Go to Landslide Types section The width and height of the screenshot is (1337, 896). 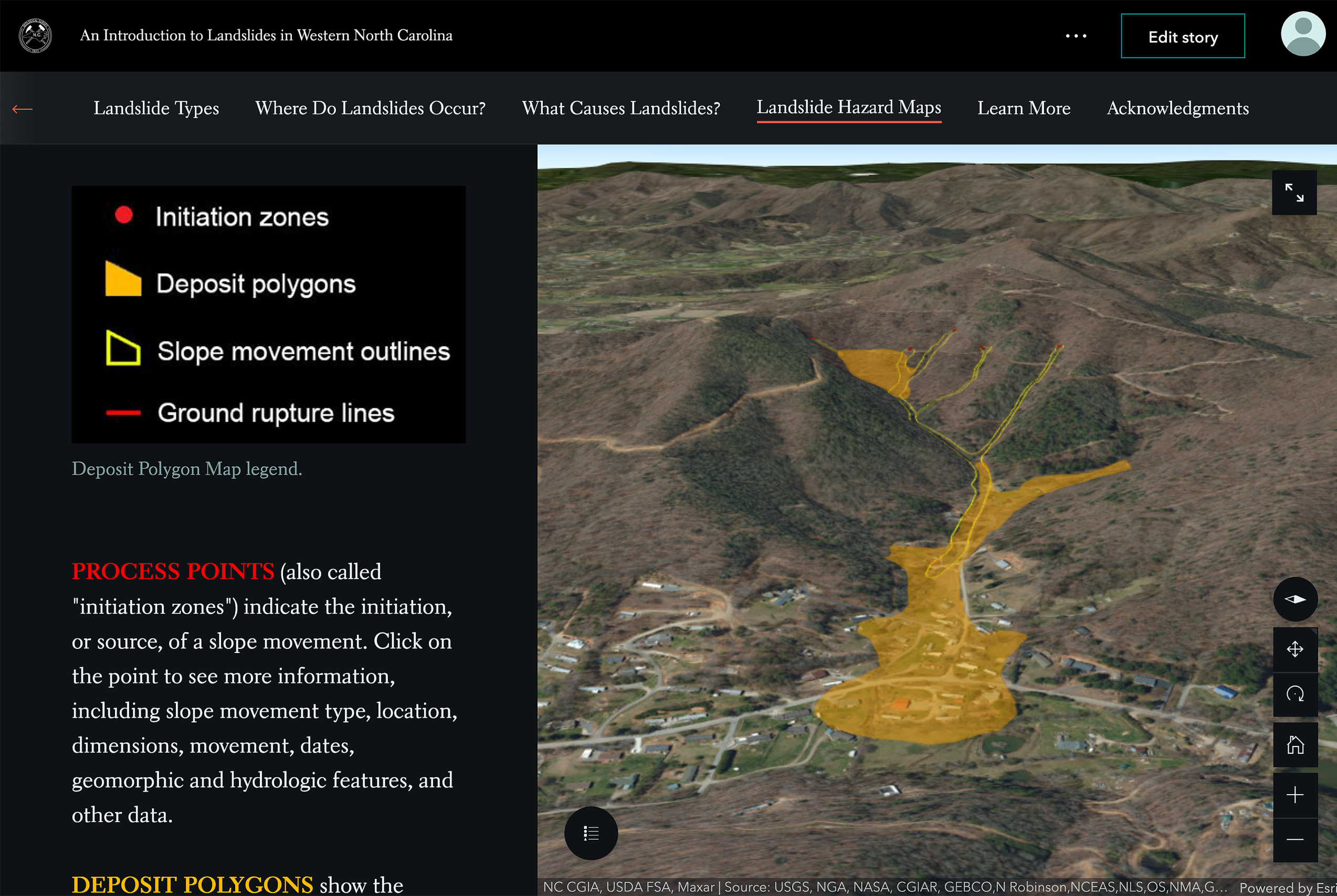pos(156,108)
